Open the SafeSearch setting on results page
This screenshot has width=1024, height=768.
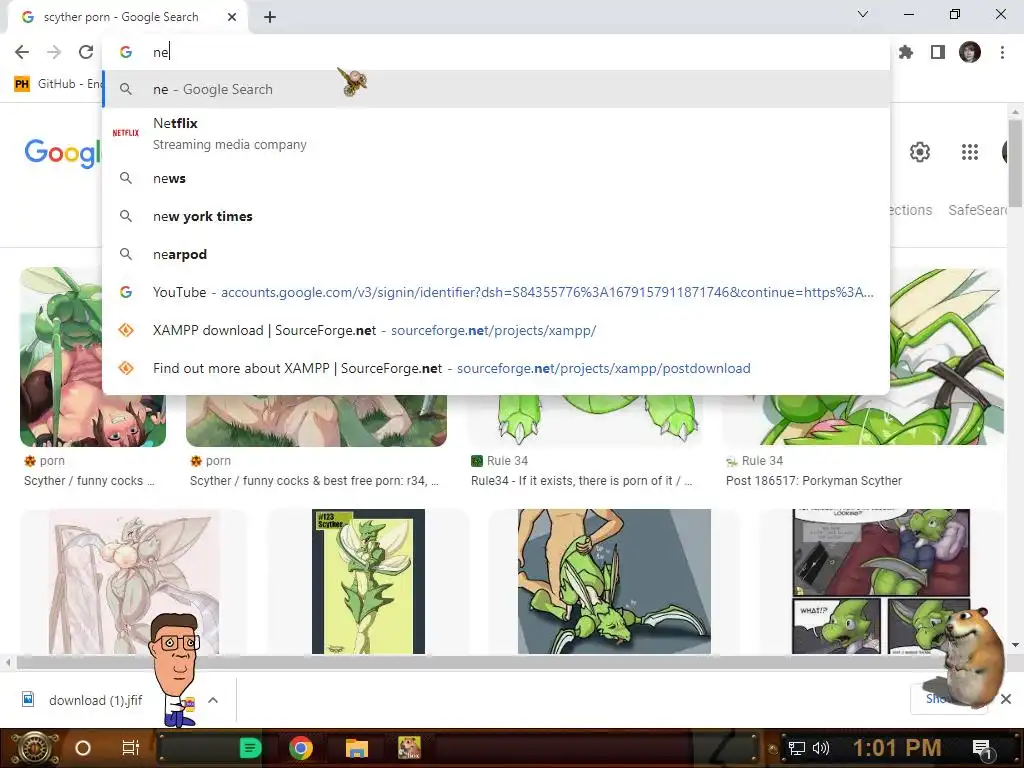[978, 210]
